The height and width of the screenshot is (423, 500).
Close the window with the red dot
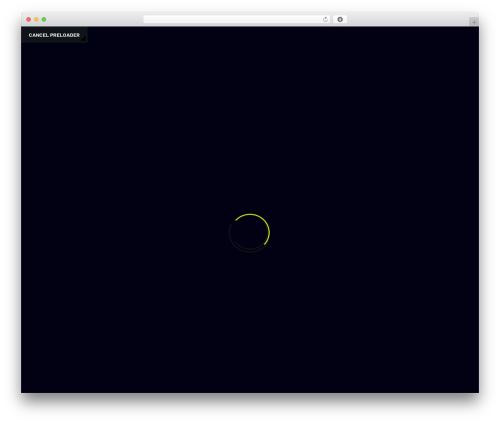click(x=29, y=20)
